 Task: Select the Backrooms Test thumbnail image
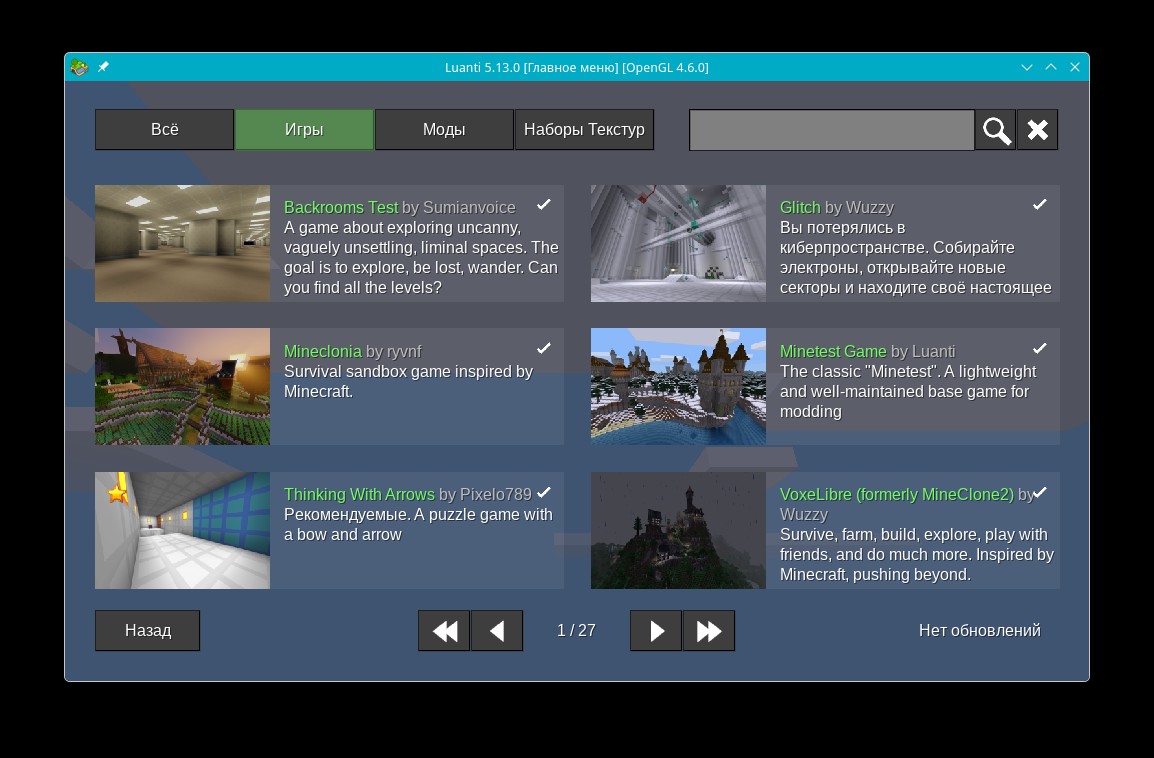click(x=182, y=243)
